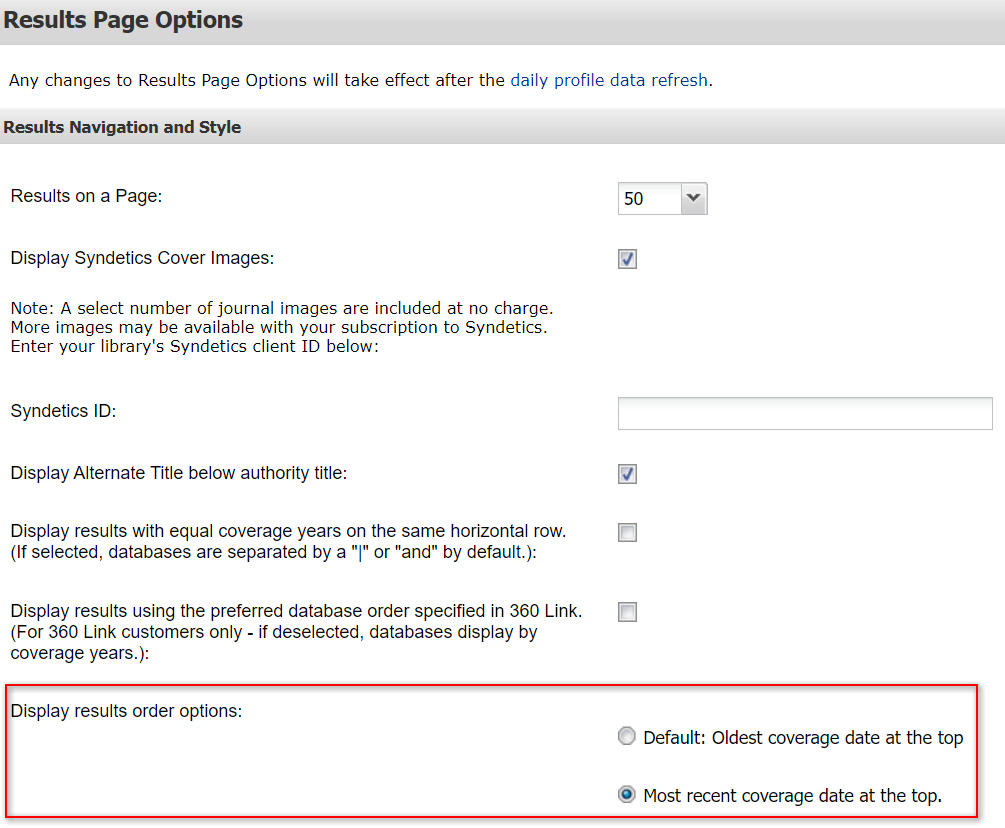Choose the Most recent coverage date radio button
Image resolution: width=1005 pixels, height=828 pixels.
point(627,796)
